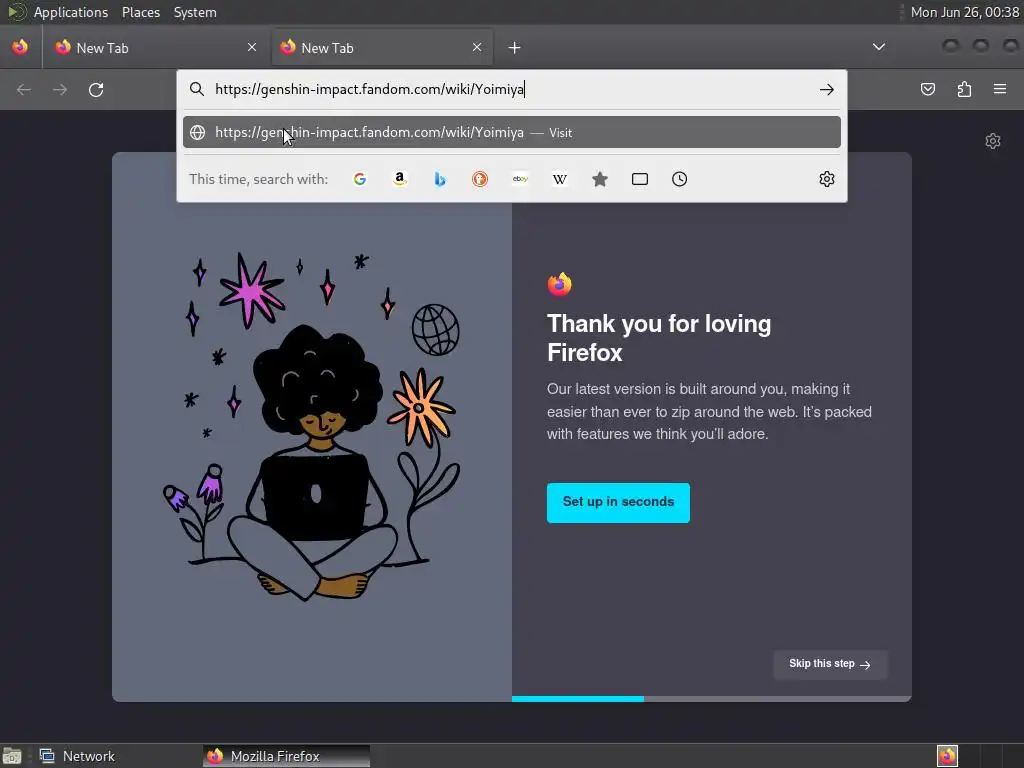The image size is (1024, 768).
Task: Search open tabs using the tabs icon
Action: point(640,179)
